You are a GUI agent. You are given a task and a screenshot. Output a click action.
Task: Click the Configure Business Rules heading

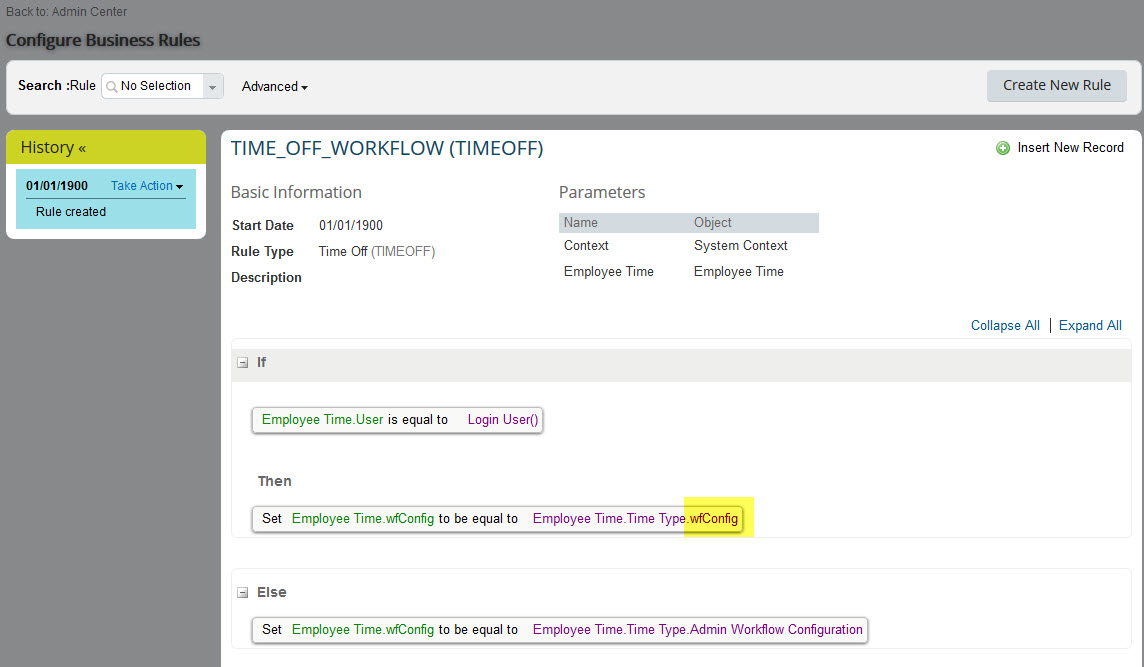click(103, 40)
